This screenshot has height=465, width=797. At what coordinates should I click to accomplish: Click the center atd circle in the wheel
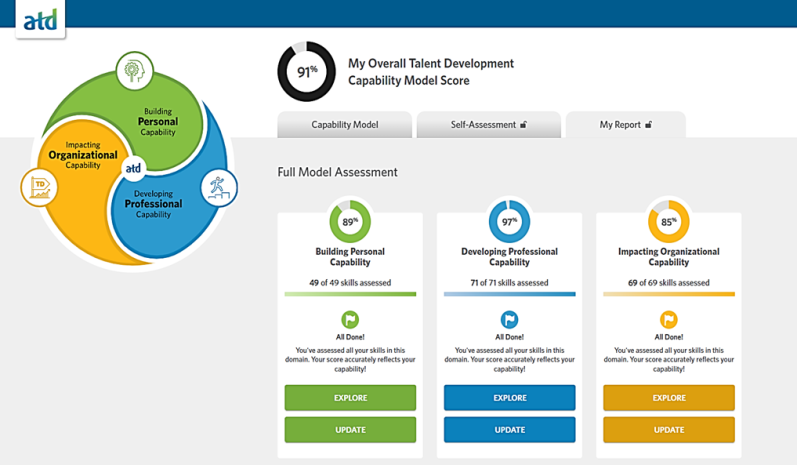(134, 168)
